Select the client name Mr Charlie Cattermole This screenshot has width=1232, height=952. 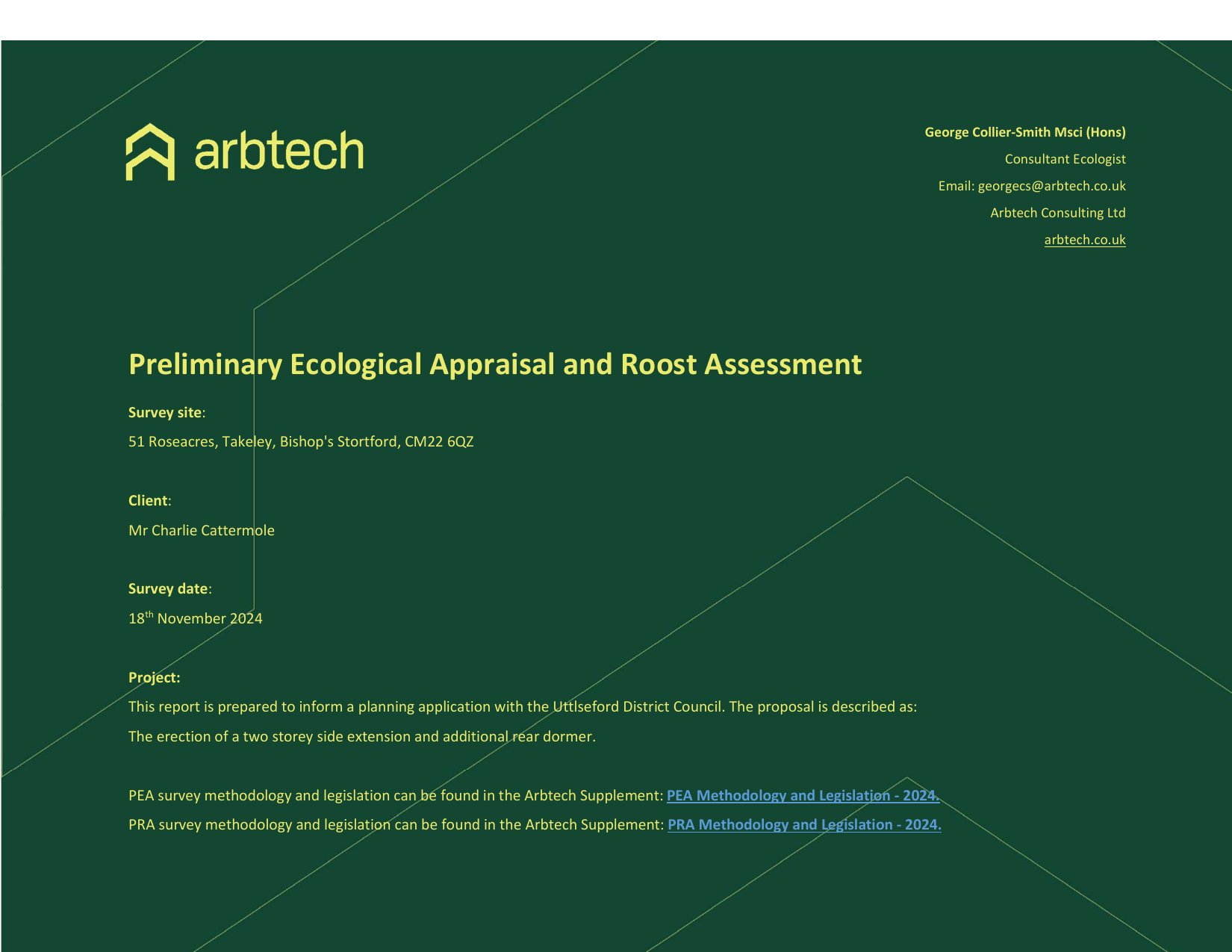tap(202, 530)
